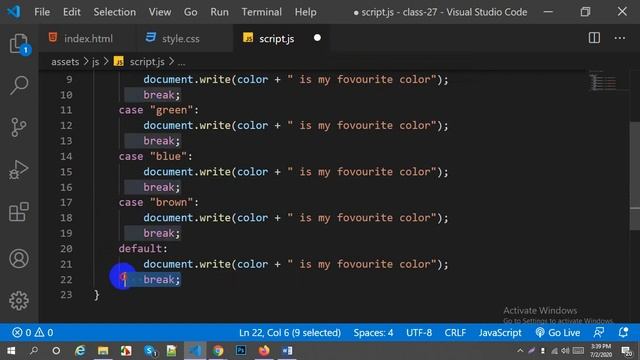Open the Terminal menu
This screenshot has width=640, height=360.
[x=261, y=12]
